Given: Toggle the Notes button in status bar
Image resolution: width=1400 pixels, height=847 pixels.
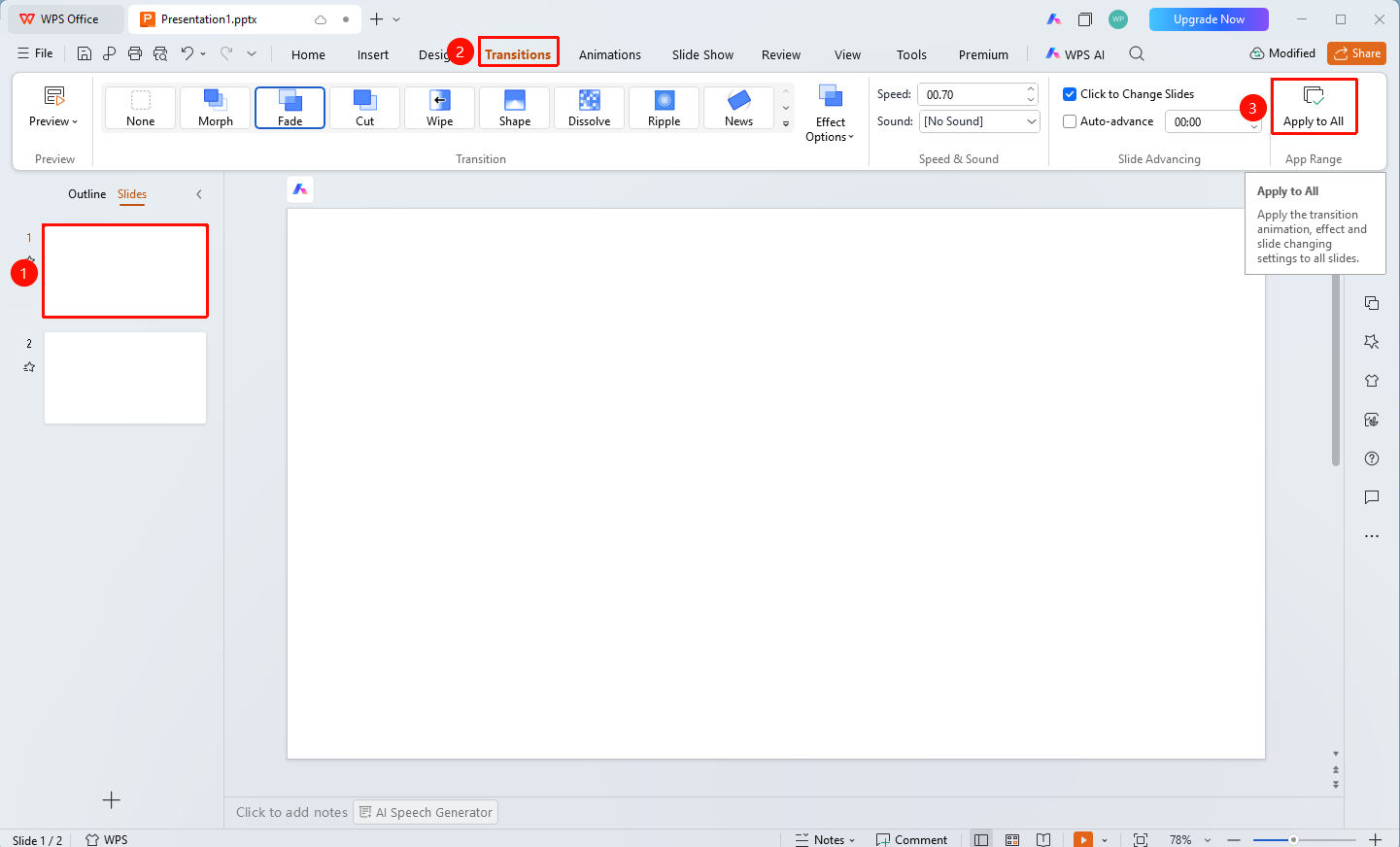Looking at the screenshot, I should (825, 839).
